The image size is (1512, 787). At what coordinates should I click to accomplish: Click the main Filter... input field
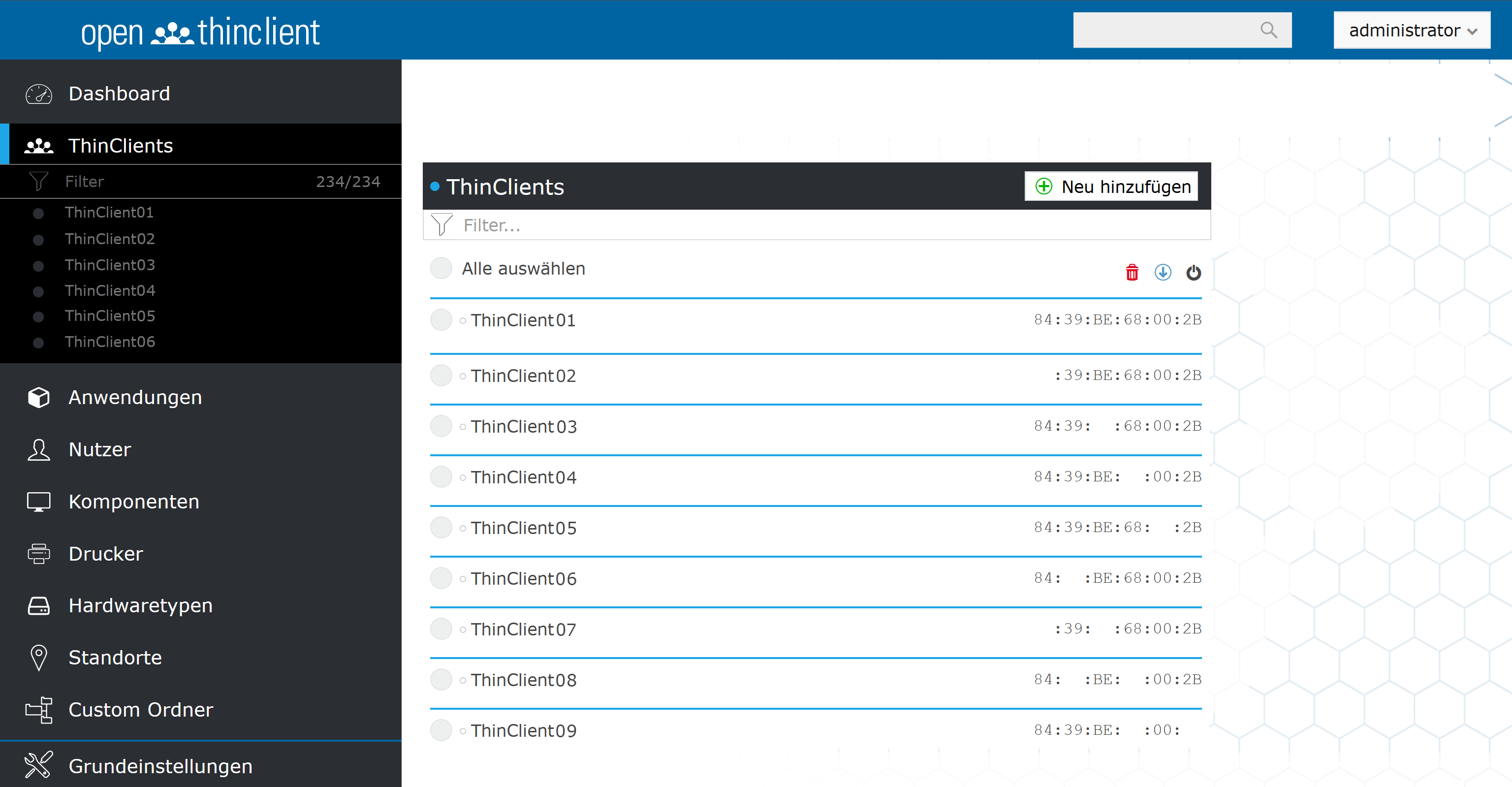click(x=822, y=225)
